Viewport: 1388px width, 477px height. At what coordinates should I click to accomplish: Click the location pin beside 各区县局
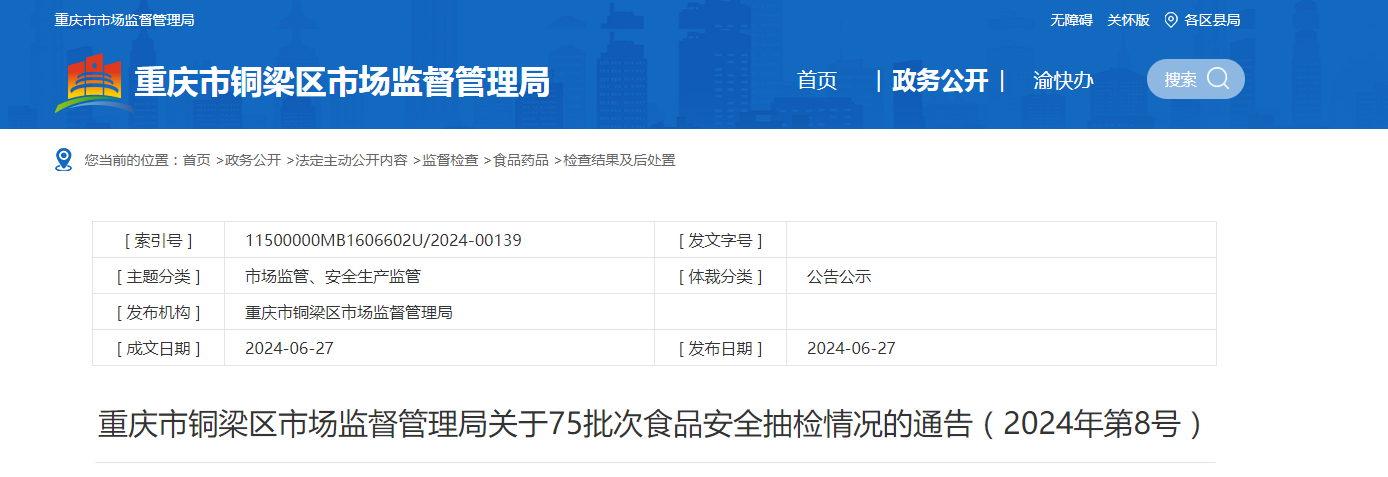(1171, 20)
